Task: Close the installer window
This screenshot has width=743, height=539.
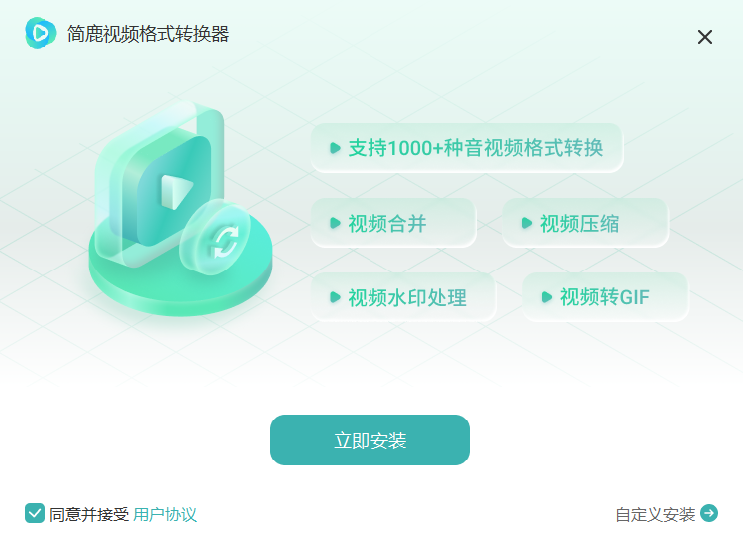Action: click(x=705, y=37)
